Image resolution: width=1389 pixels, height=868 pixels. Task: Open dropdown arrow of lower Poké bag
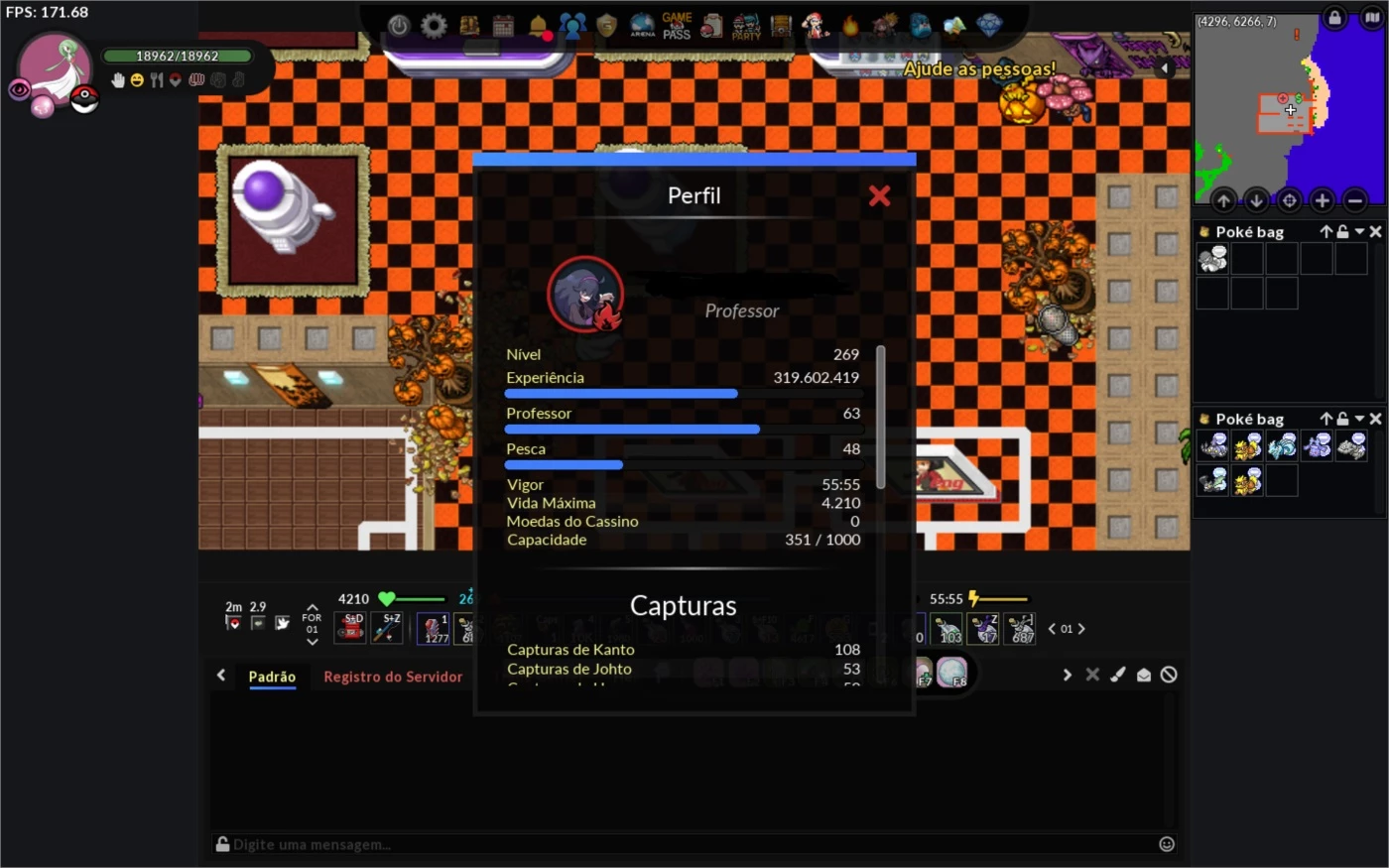coord(1359,419)
